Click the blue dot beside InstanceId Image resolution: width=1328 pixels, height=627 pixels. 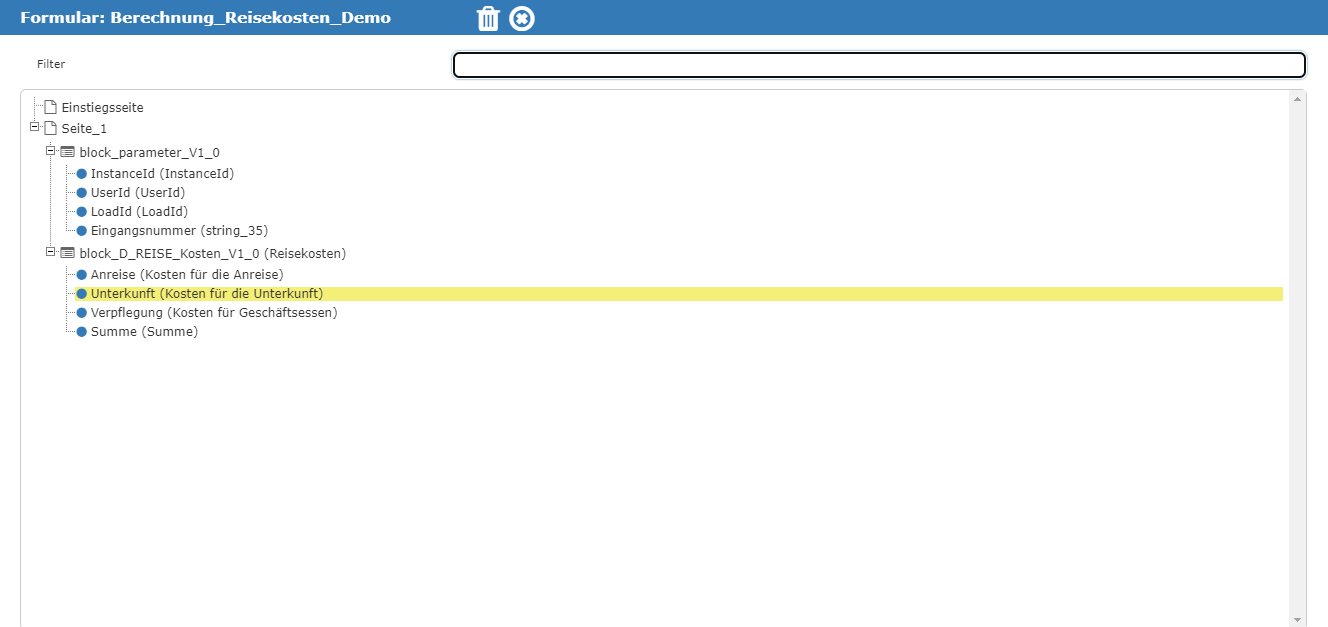[x=82, y=174]
